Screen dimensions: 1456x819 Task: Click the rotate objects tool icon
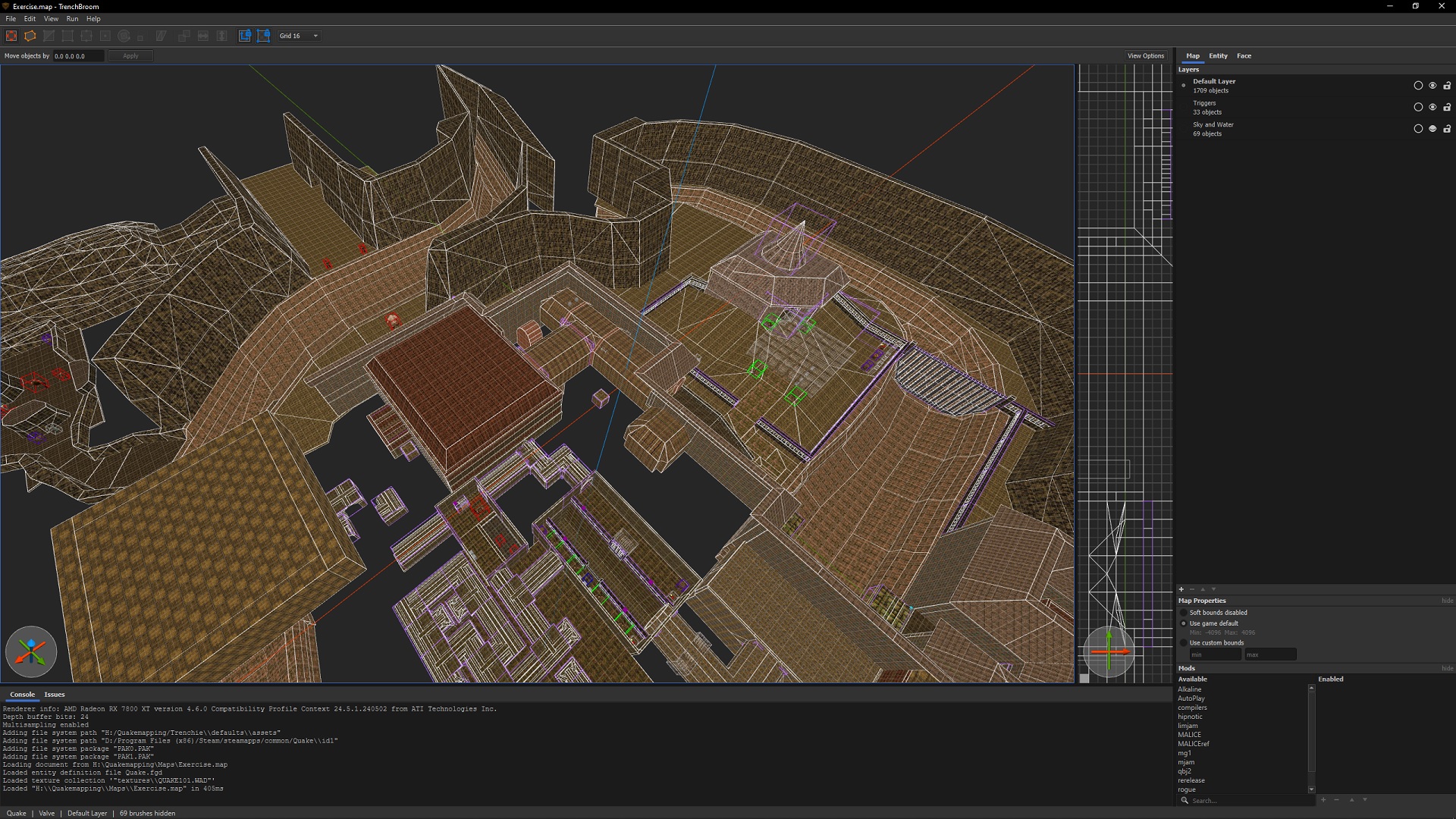[124, 36]
